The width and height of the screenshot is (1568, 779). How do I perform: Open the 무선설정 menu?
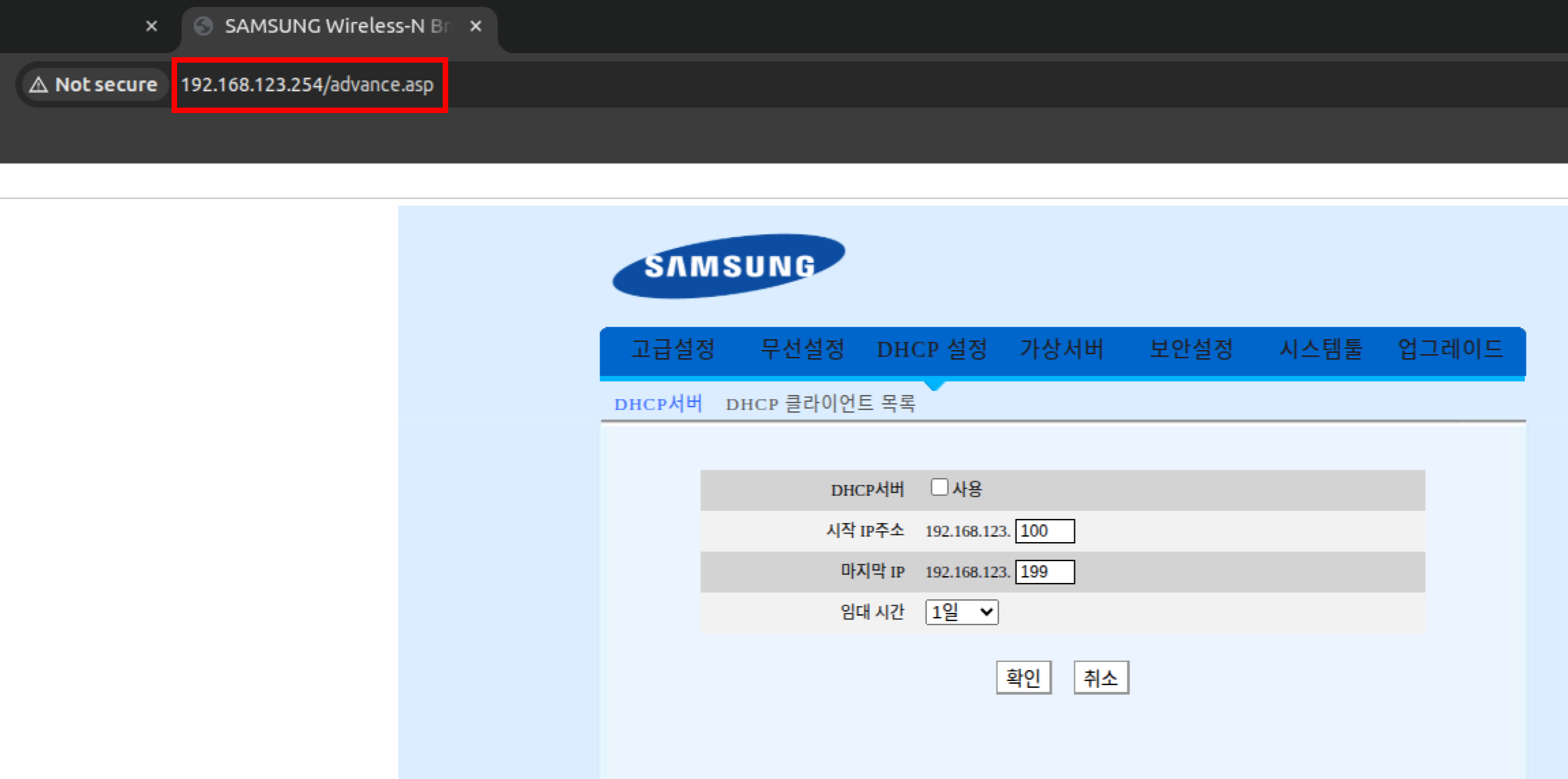(x=802, y=349)
